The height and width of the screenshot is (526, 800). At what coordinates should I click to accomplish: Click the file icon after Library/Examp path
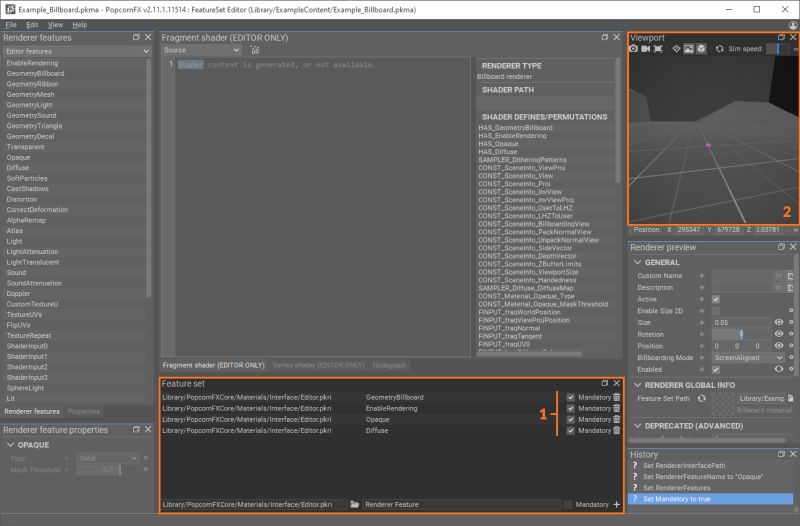(x=790, y=398)
